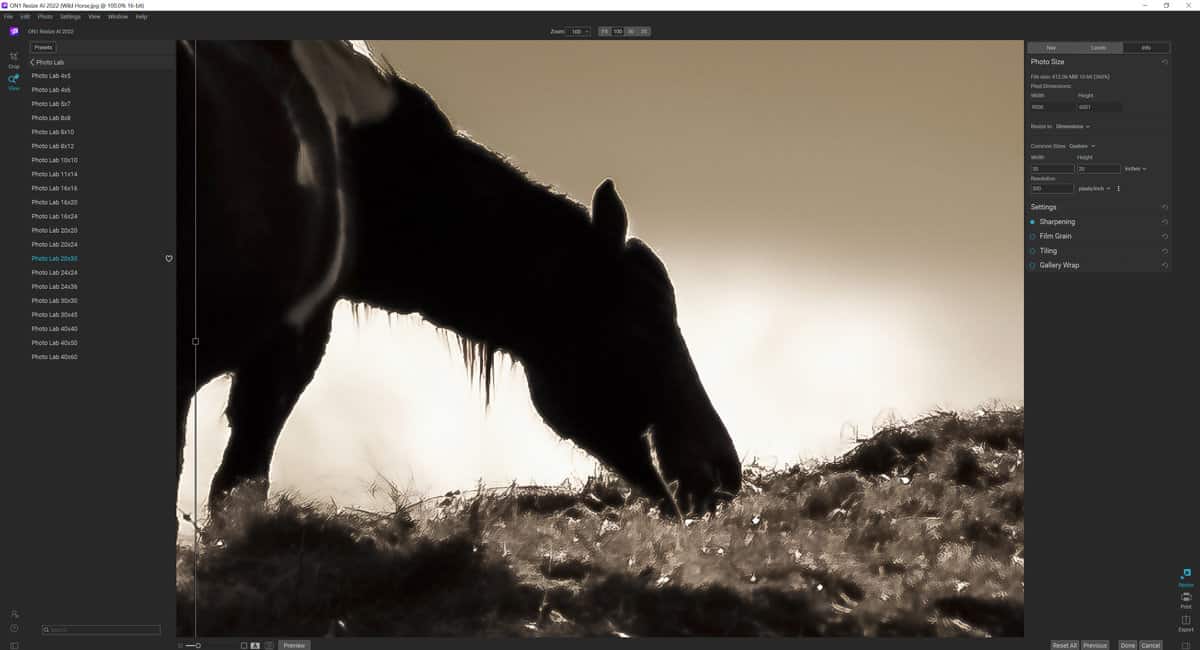Image resolution: width=1200 pixels, height=650 pixels.
Task: Click the soft proofing icon beside Preview
Action: pyautogui.click(x=269, y=645)
